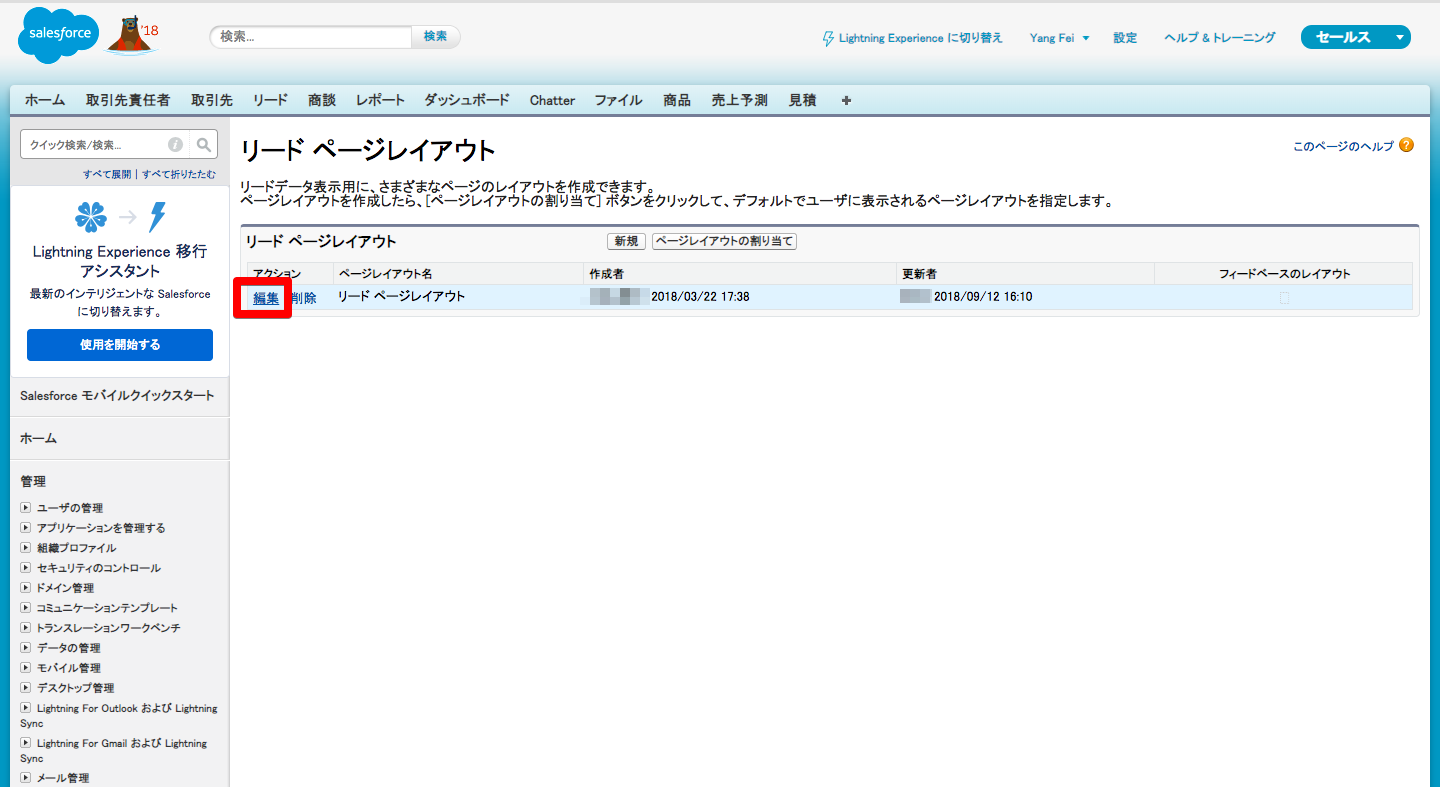The width and height of the screenshot is (1440, 787).
Task: Click the フィードベースのレイアウト column header
Action: coord(1284,274)
